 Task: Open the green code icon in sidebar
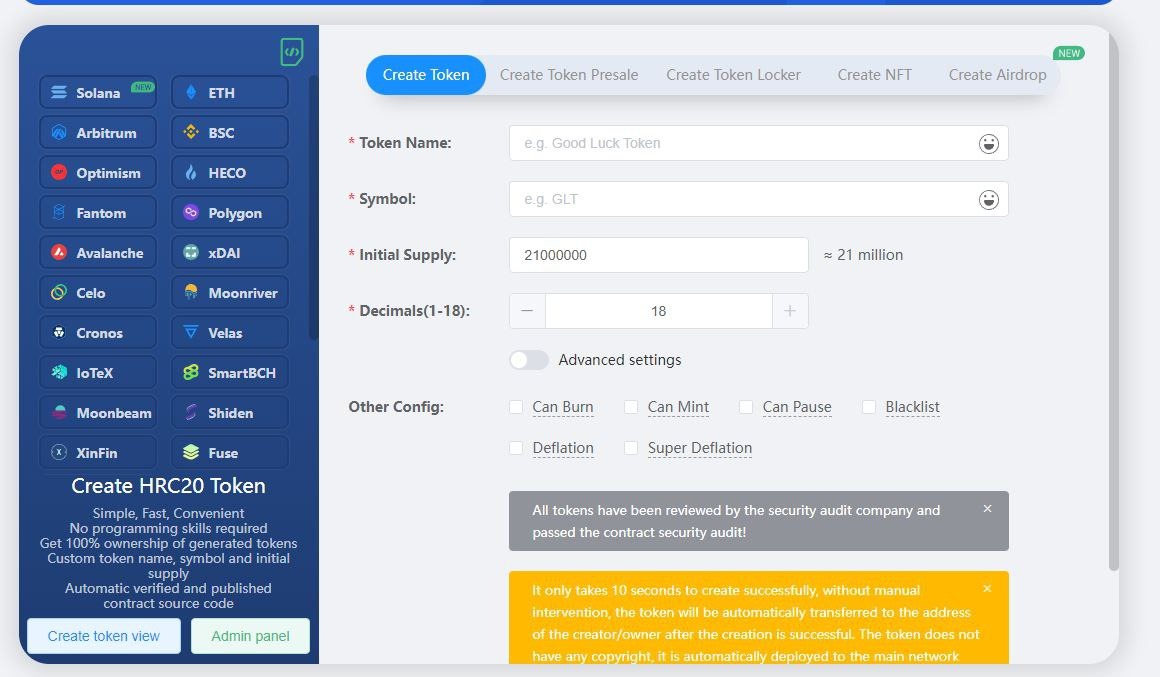292,52
